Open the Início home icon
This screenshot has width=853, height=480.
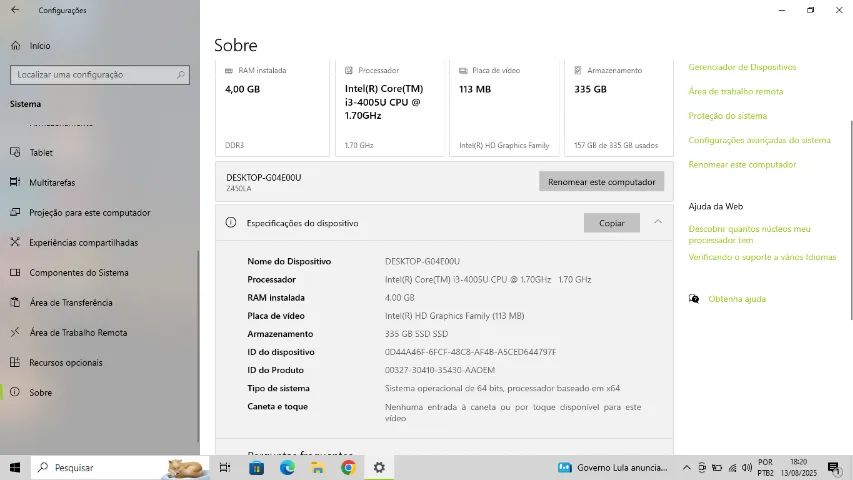tap(15, 46)
